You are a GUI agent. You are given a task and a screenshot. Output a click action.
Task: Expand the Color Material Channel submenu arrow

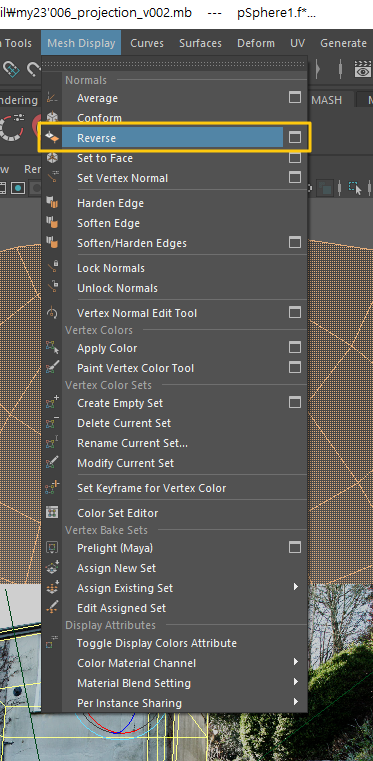point(296,662)
